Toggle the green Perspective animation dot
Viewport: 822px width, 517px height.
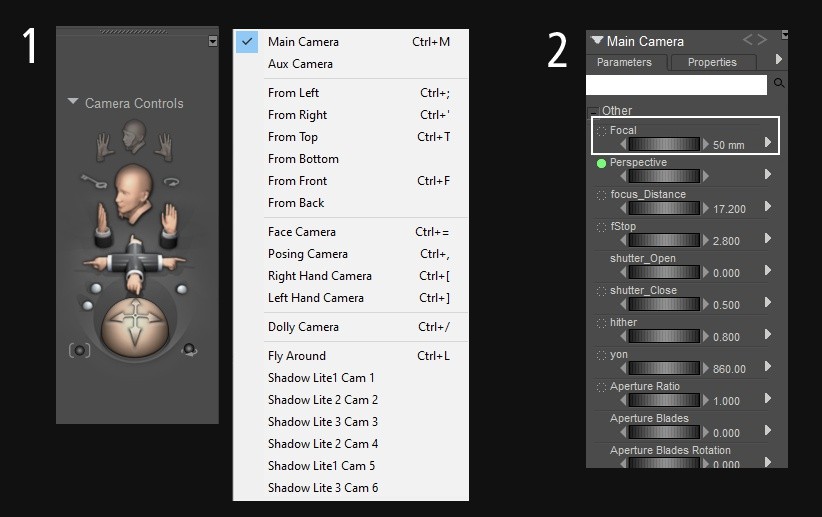[x=601, y=163]
